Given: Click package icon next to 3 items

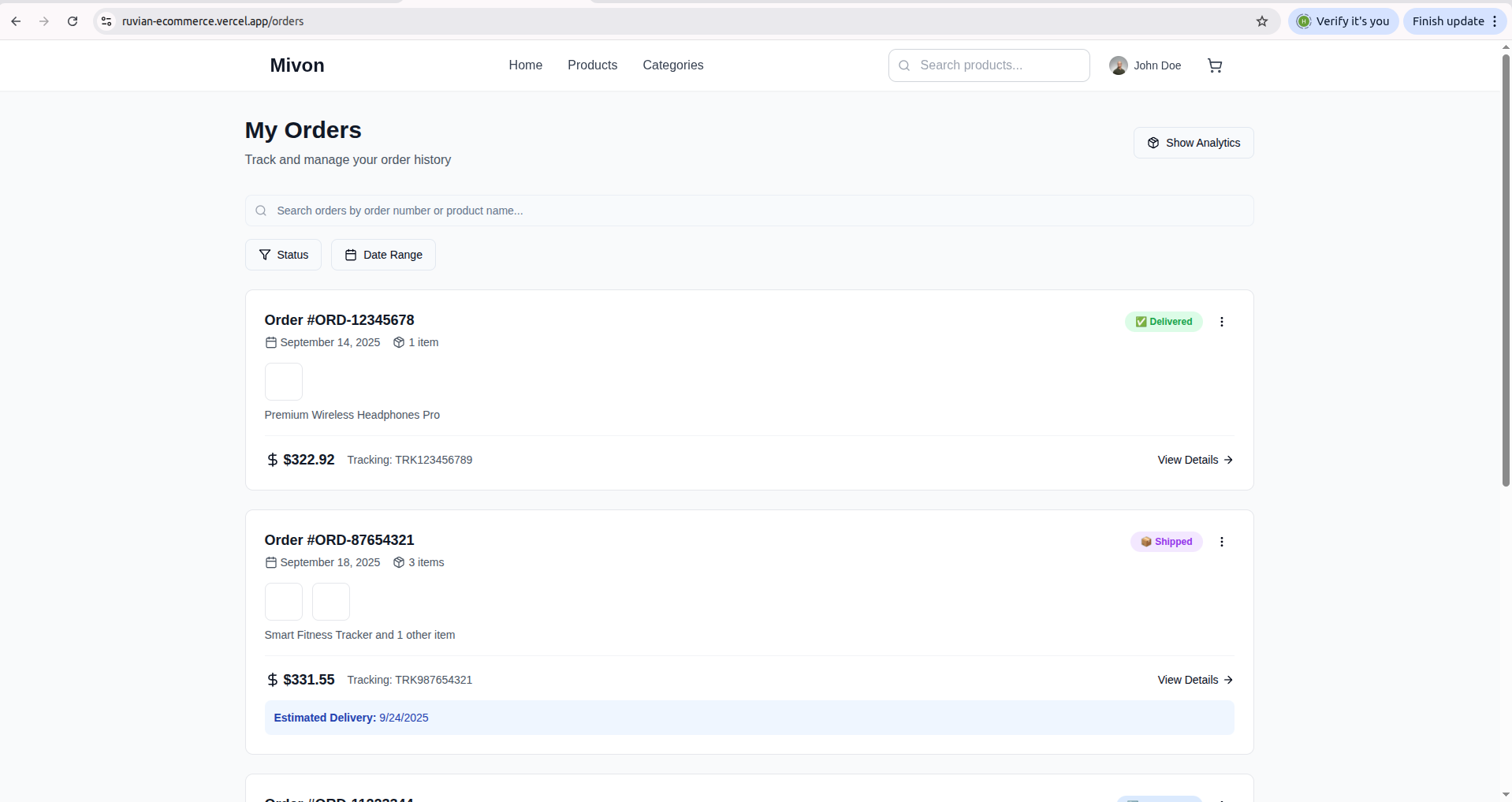Looking at the screenshot, I should (399, 562).
